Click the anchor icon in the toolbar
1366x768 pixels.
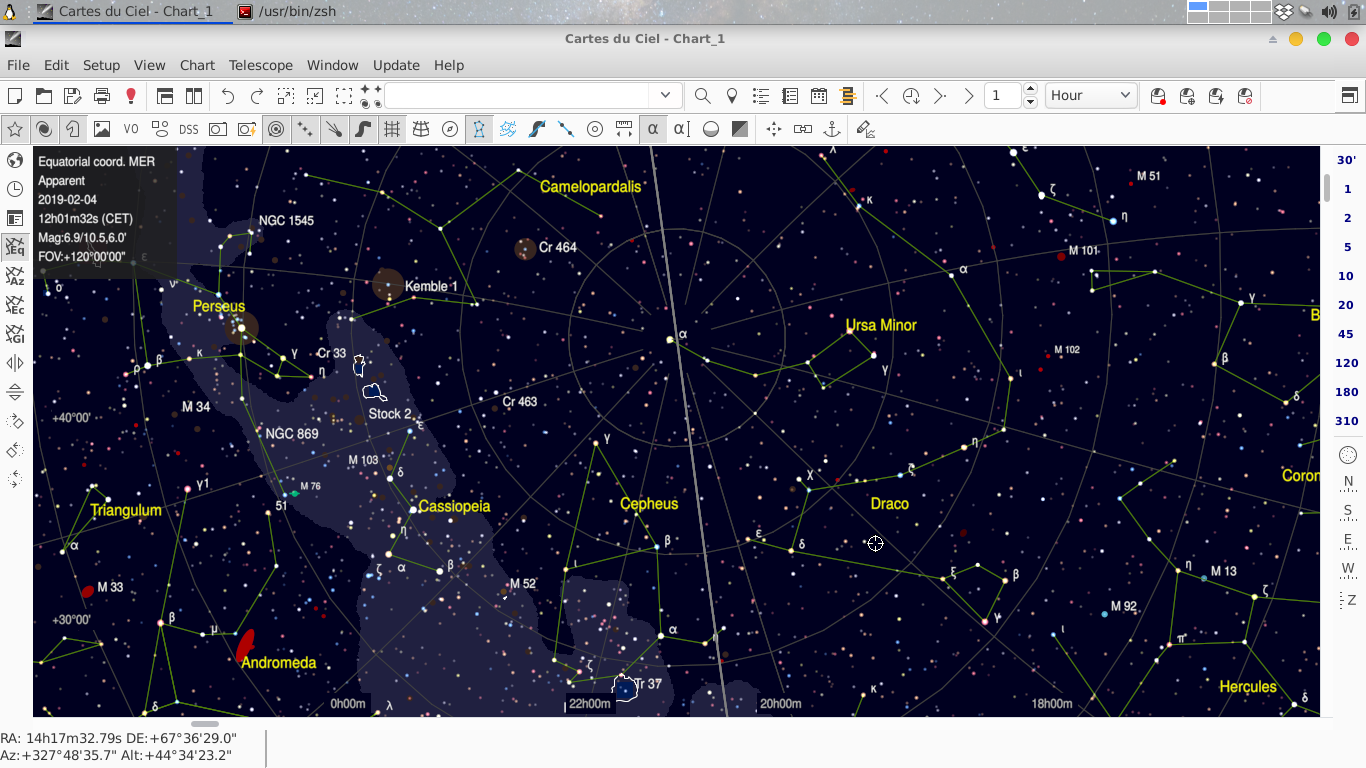click(x=832, y=129)
